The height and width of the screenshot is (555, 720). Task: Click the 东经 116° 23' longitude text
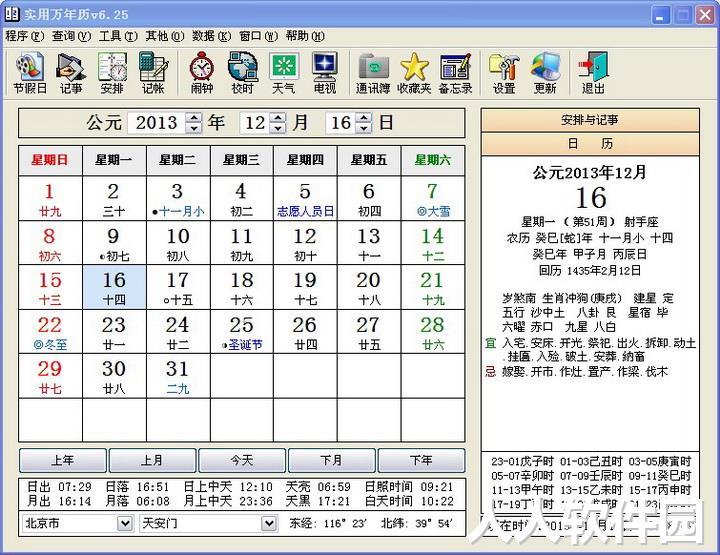(x=327, y=523)
